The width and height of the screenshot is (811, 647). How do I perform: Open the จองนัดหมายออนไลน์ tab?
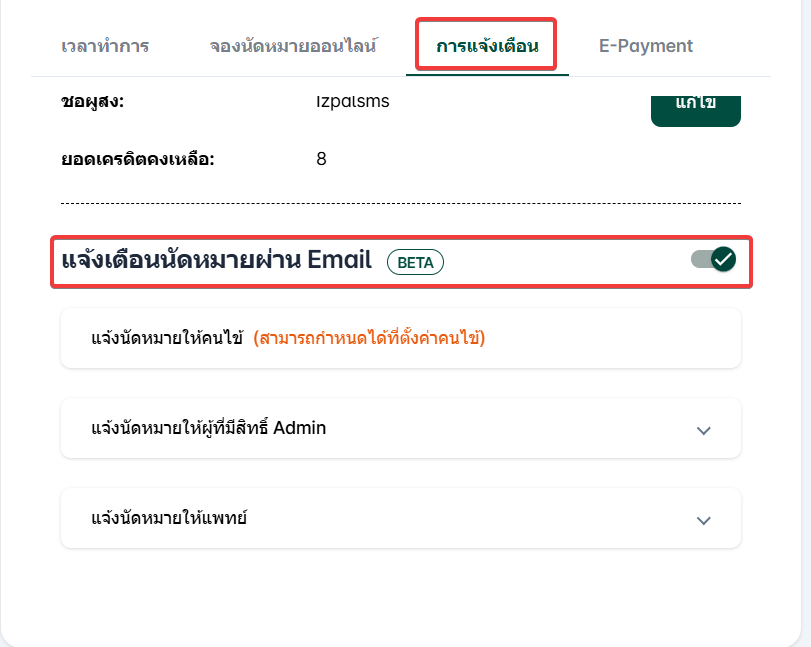point(293,46)
